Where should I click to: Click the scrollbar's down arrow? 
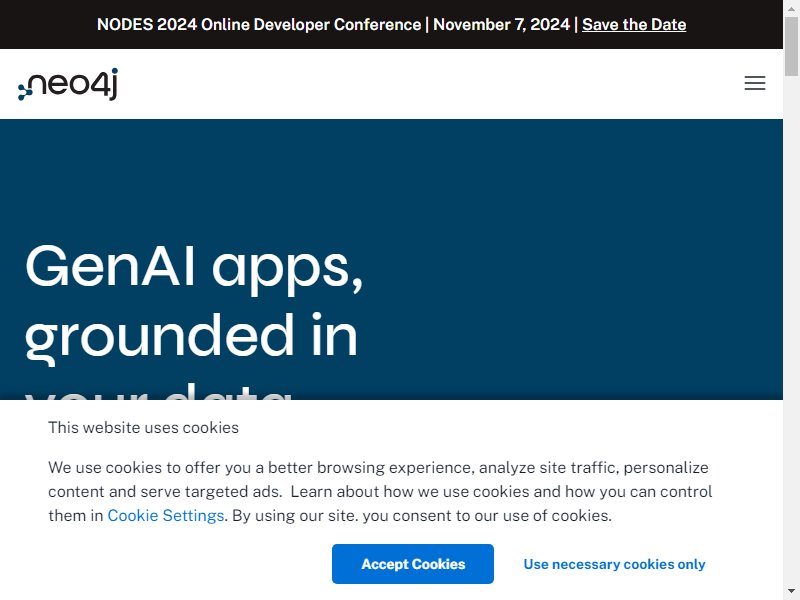[x=791, y=592]
